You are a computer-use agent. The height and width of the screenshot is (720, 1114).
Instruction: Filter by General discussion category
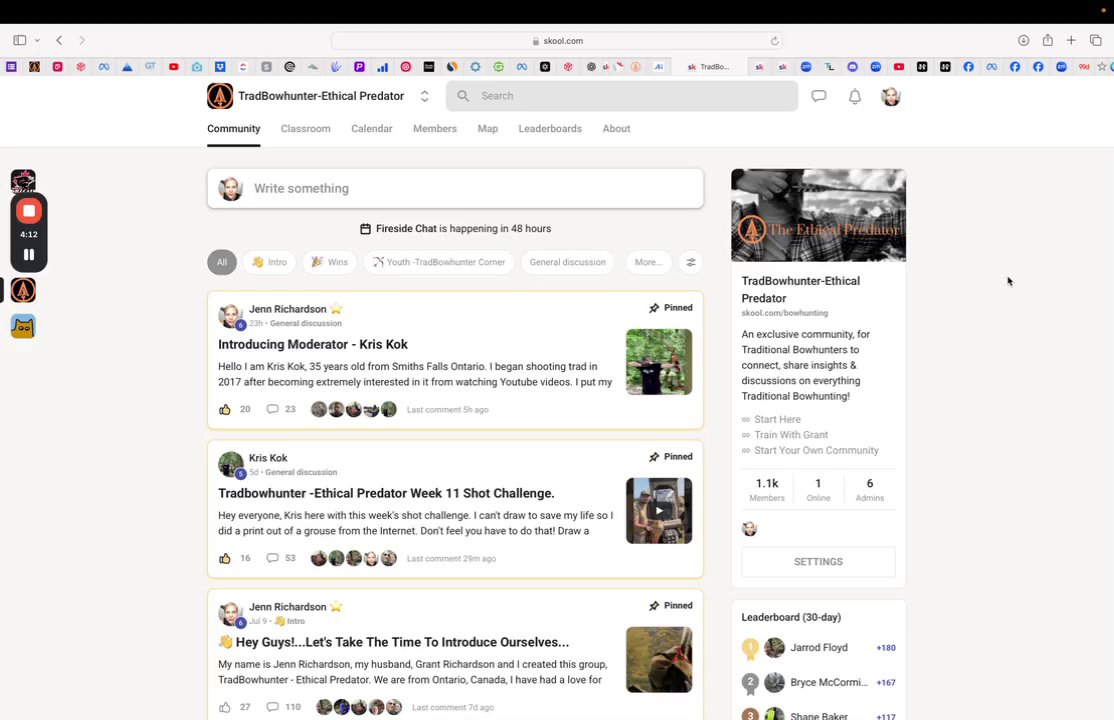pos(568,262)
